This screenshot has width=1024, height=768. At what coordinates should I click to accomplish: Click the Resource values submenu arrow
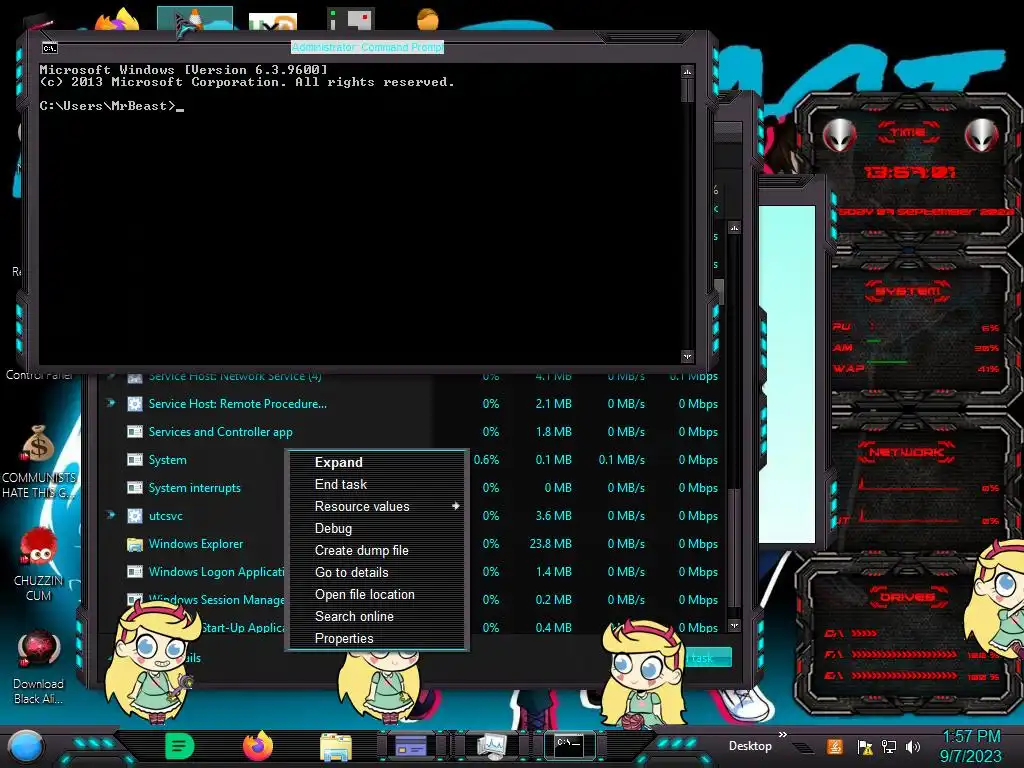(455, 506)
